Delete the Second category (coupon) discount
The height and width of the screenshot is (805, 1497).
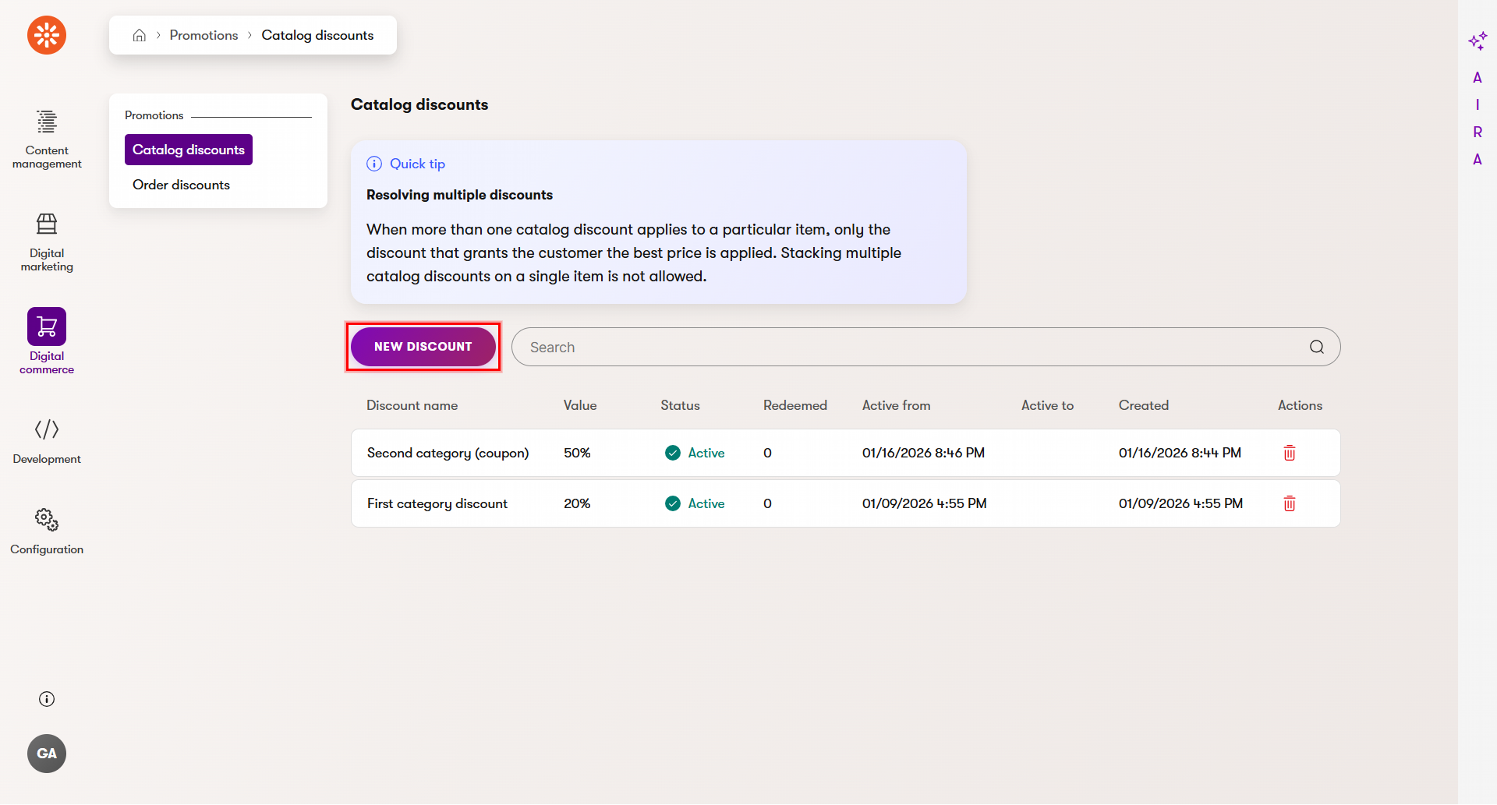click(x=1289, y=453)
